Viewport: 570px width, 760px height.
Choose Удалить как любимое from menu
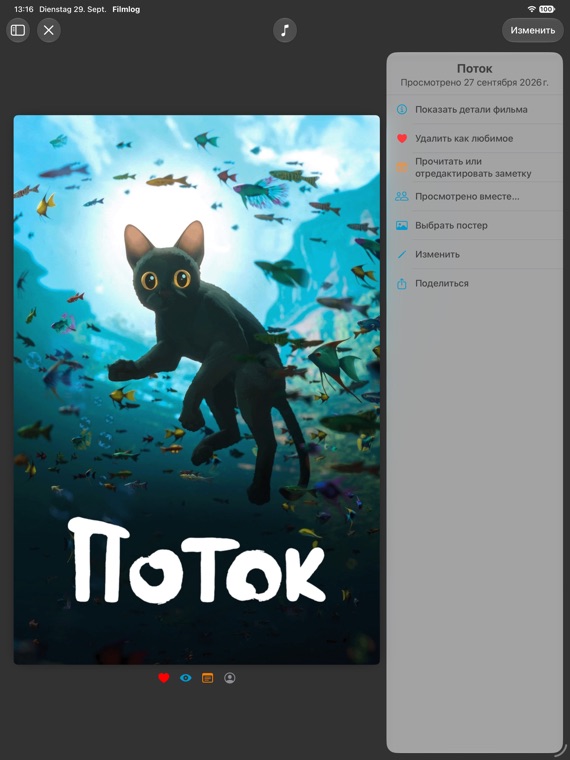point(475,139)
